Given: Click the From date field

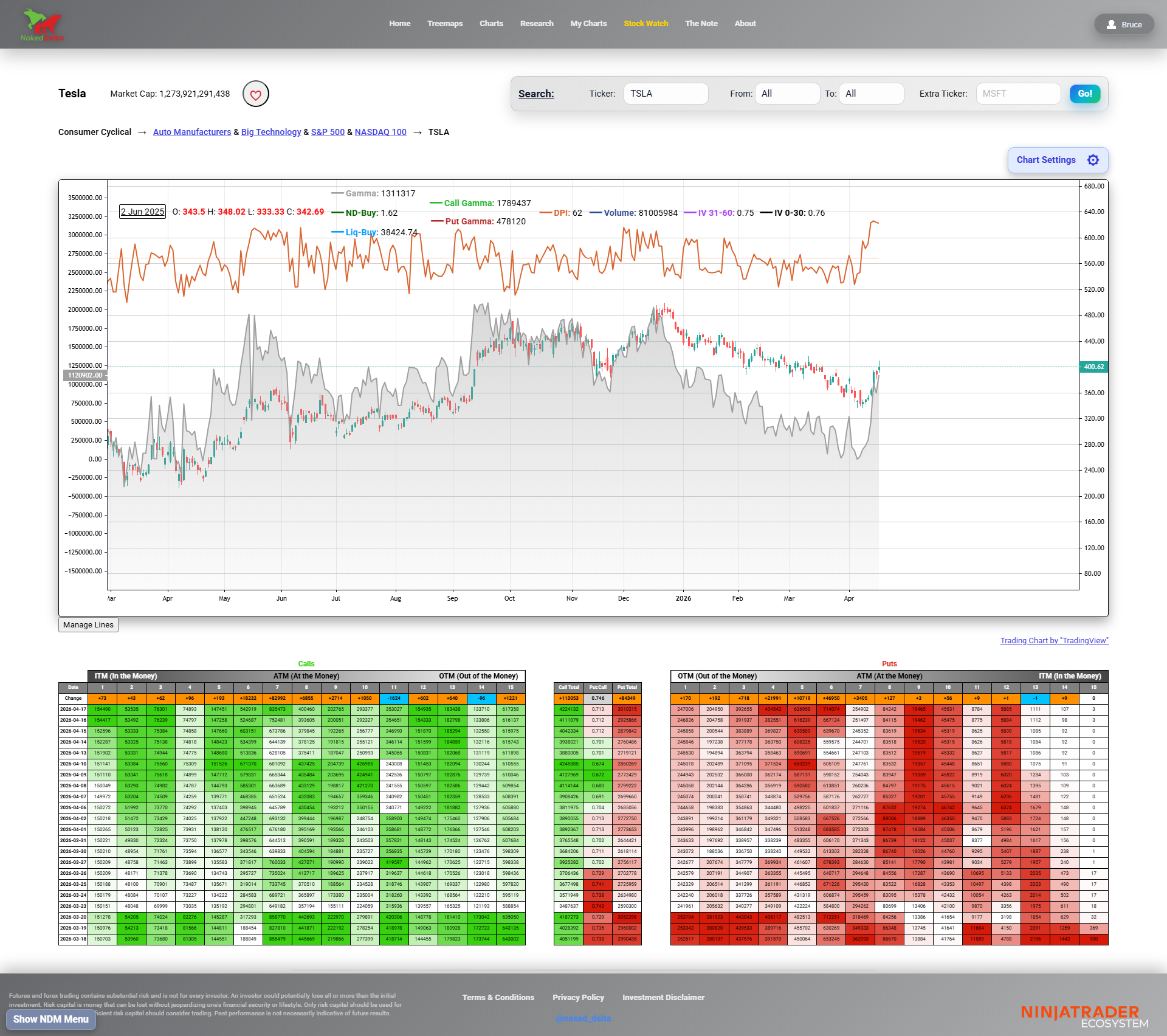Looking at the screenshot, I should [x=787, y=94].
